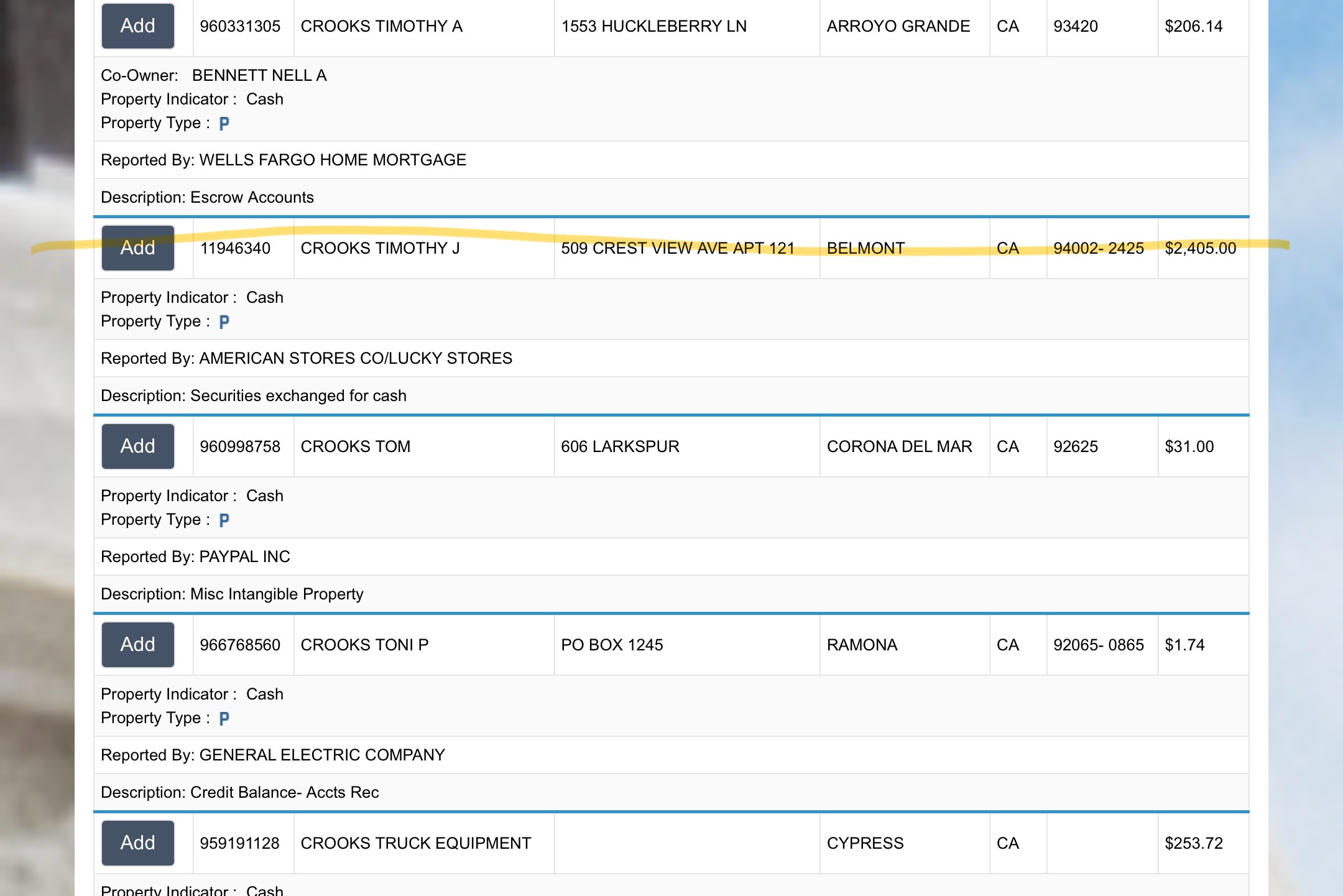
Task: Click address 1553 HUCKLEBERRY LN
Action: click(x=654, y=26)
